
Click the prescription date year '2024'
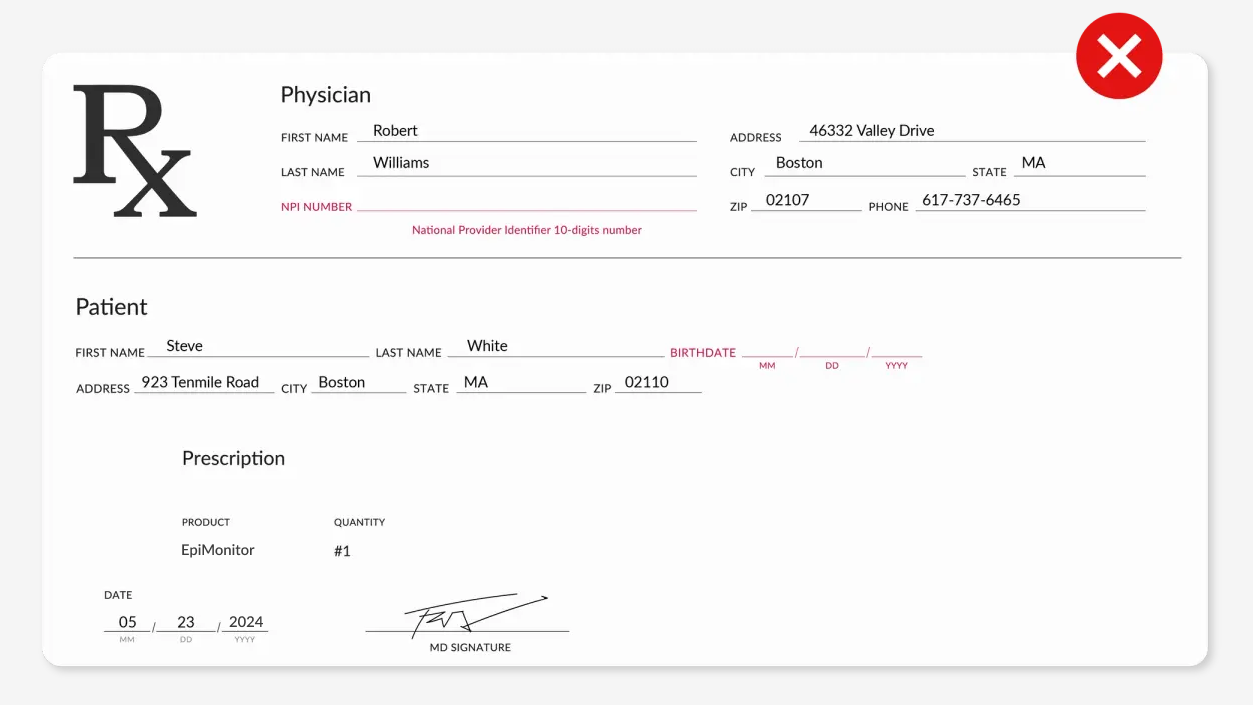[245, 622]
